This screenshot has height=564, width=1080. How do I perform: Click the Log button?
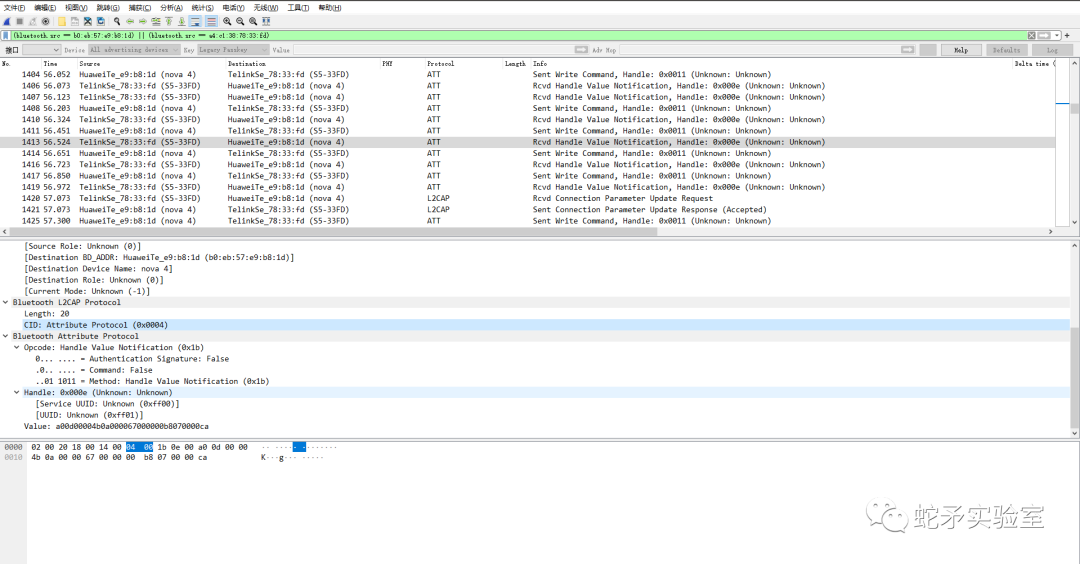click(x=1052, y=50)
